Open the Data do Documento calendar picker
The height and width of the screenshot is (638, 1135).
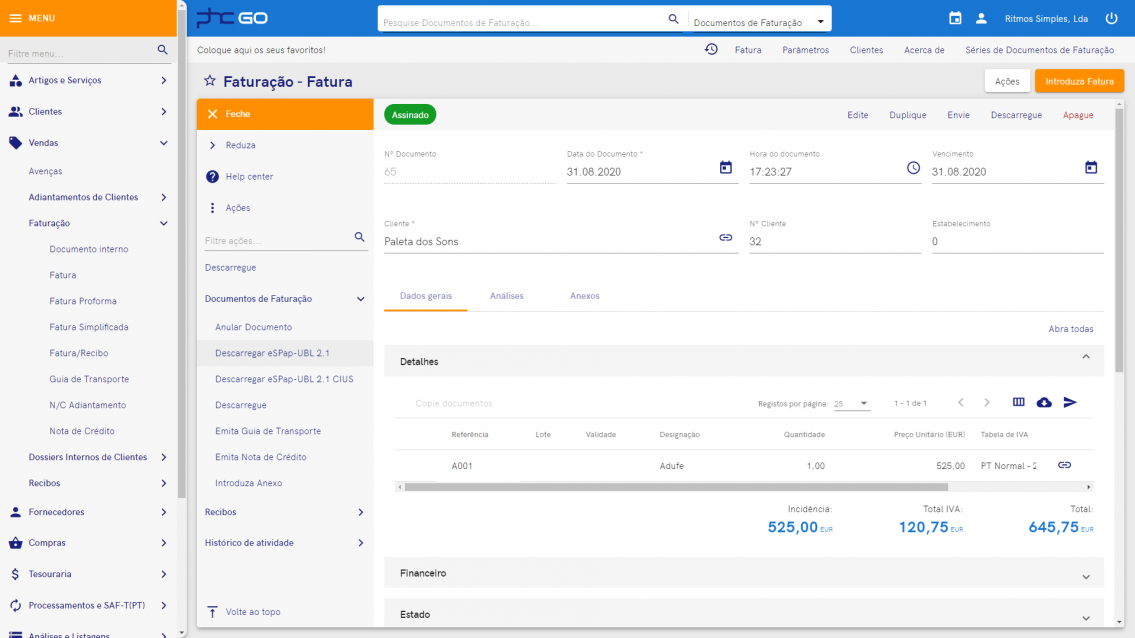click(726, 167)
